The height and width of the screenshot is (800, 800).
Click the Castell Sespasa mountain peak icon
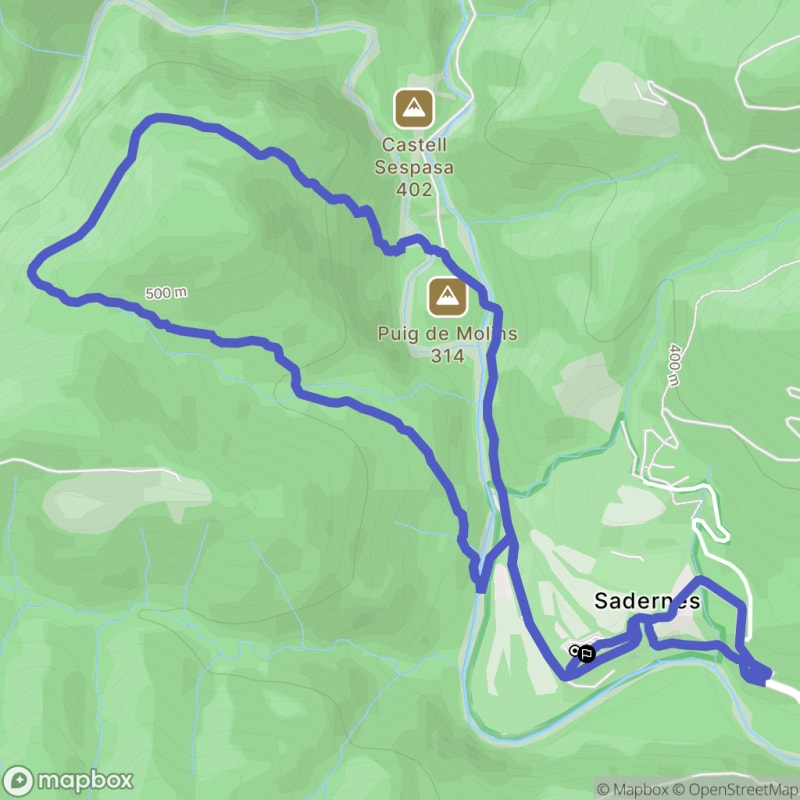(414, 109)
